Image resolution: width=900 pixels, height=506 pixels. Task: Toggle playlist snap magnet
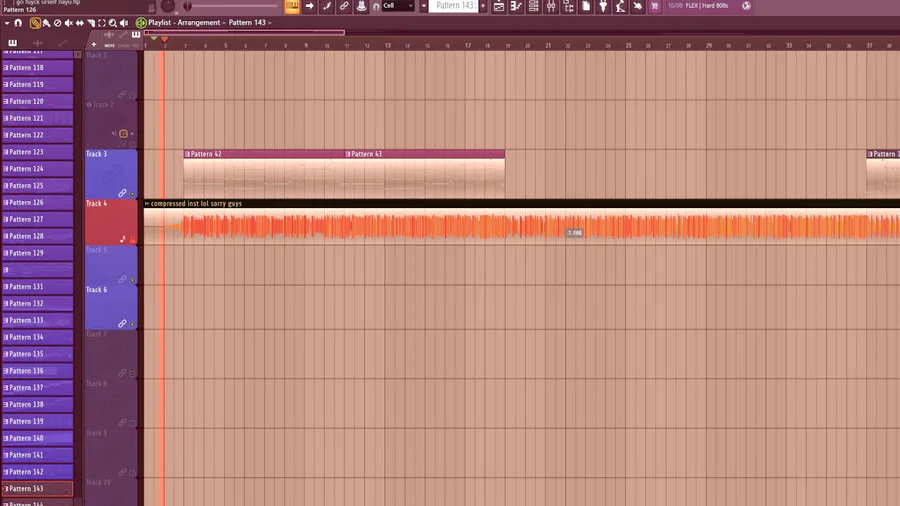point(18,23)
